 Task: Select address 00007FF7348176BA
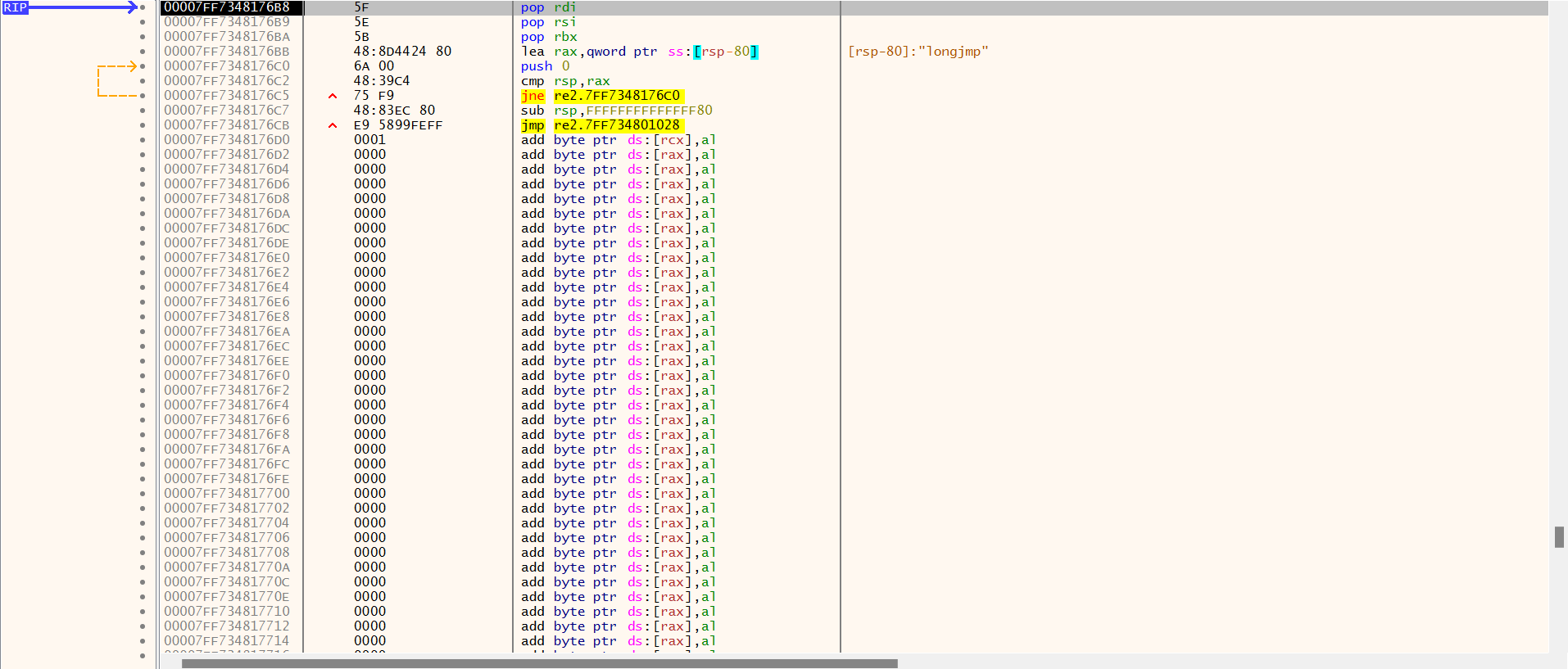[227, 37]
